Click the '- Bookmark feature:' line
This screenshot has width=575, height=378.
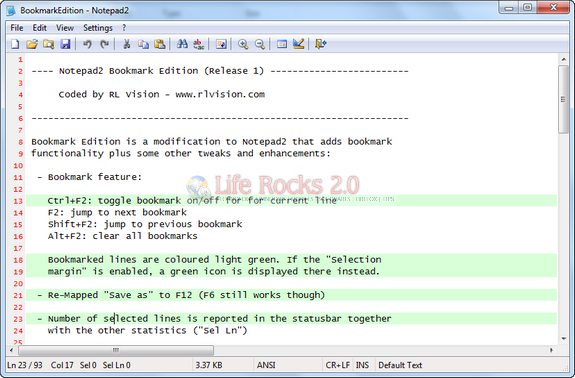pos(89,177)
